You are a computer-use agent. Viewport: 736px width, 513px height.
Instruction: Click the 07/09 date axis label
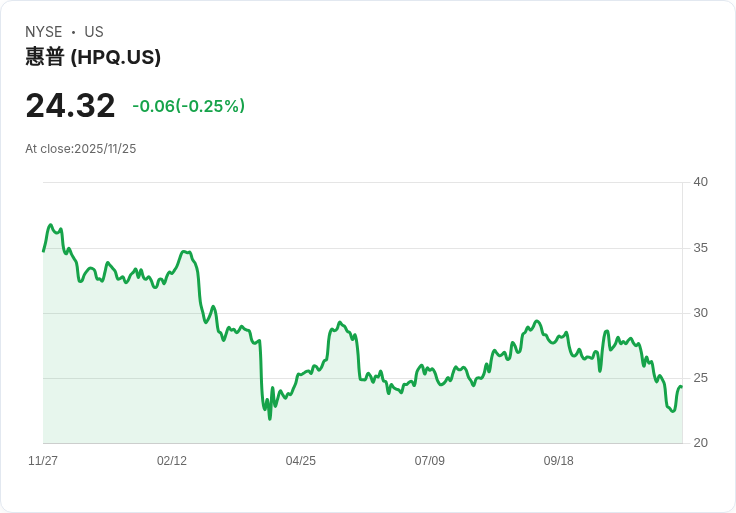pos(430,461)
